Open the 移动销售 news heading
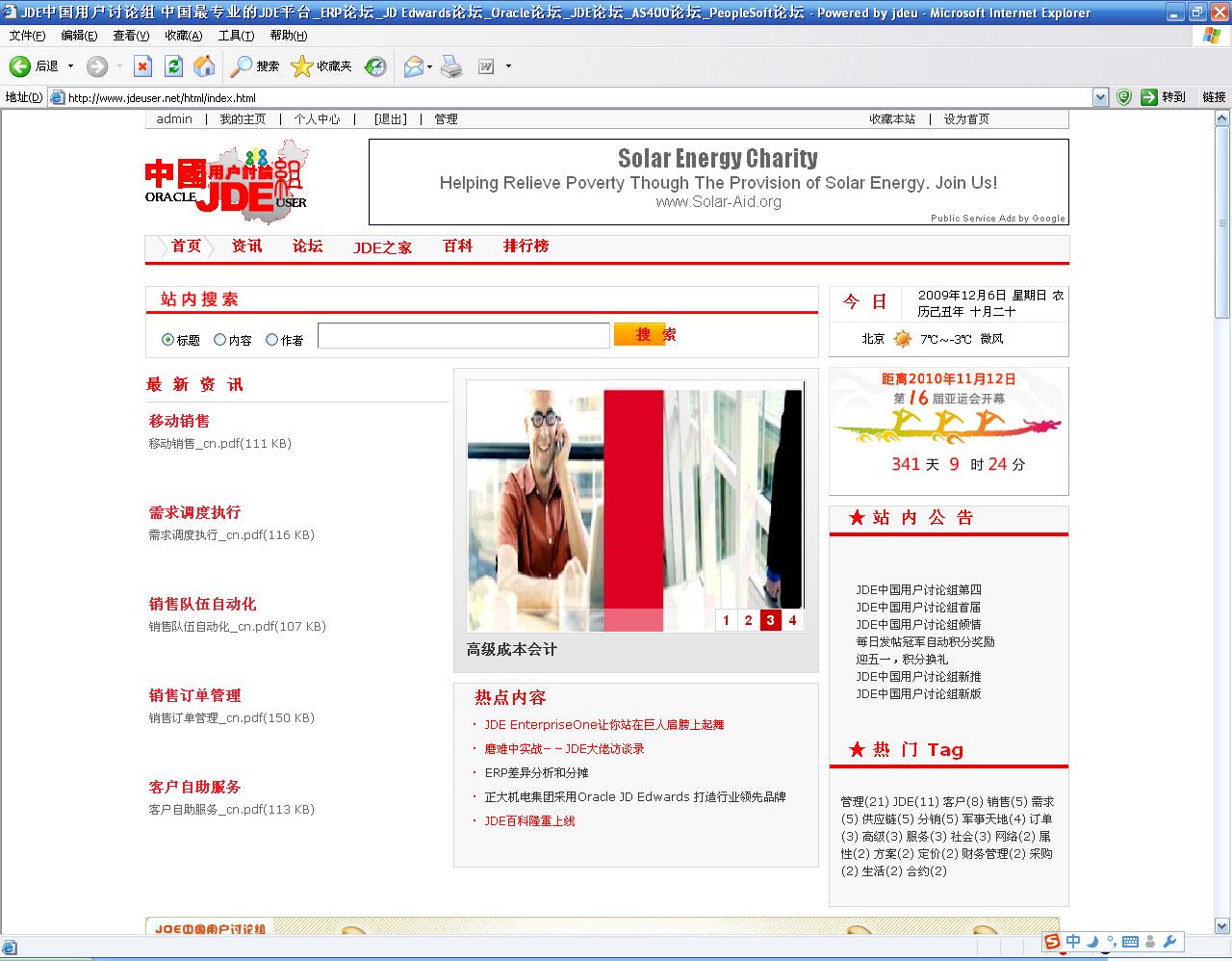The image size is (1232, 961). click(179, 421)
